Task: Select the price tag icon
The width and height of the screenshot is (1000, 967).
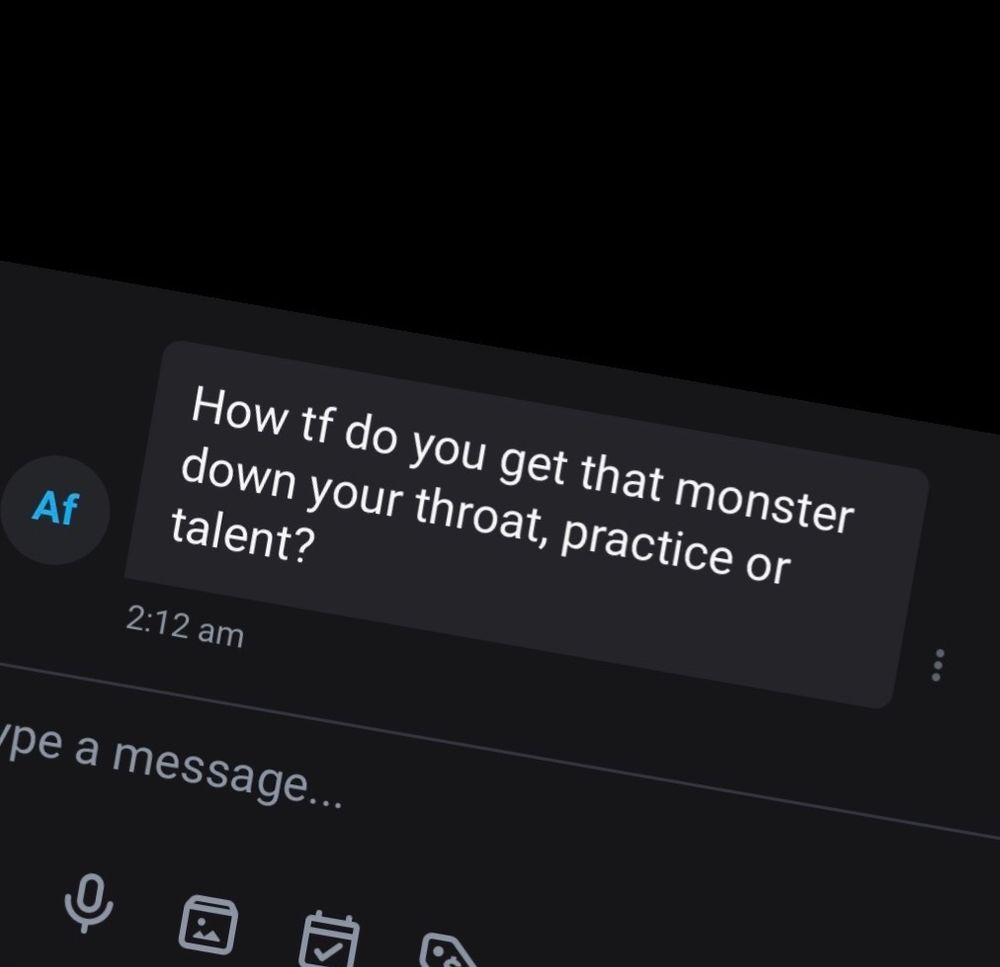Action: pos(446,952)
